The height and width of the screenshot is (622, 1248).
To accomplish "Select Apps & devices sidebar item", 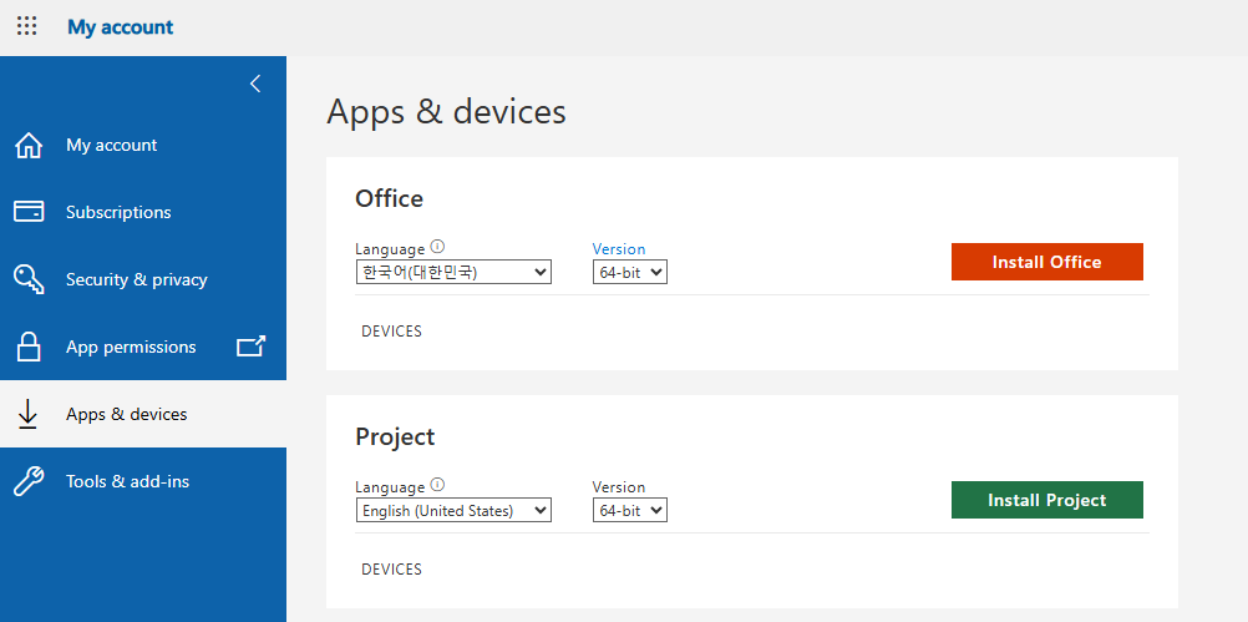I will [143, 414].
